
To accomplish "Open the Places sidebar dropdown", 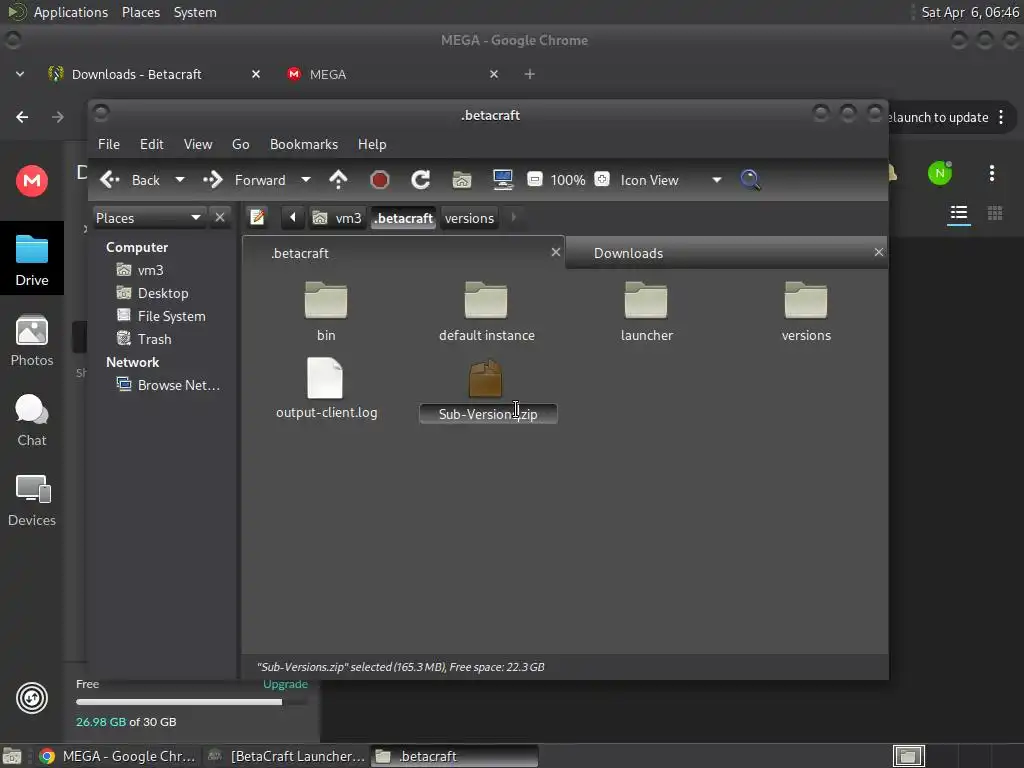I will pyautogui.click(x=149, y=217).
